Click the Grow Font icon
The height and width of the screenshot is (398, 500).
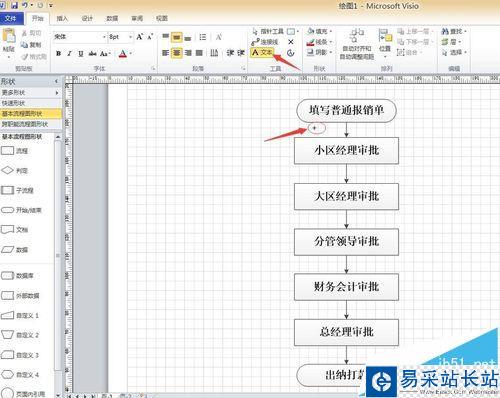(x=140, y=37)
